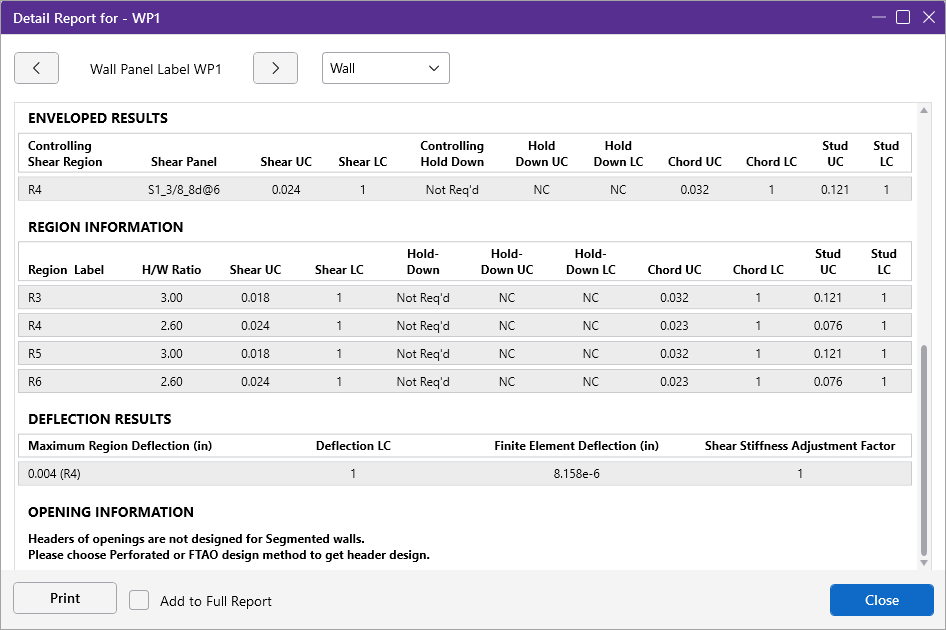Enable Add to Full Report checkbox

(x=140, y=600)
